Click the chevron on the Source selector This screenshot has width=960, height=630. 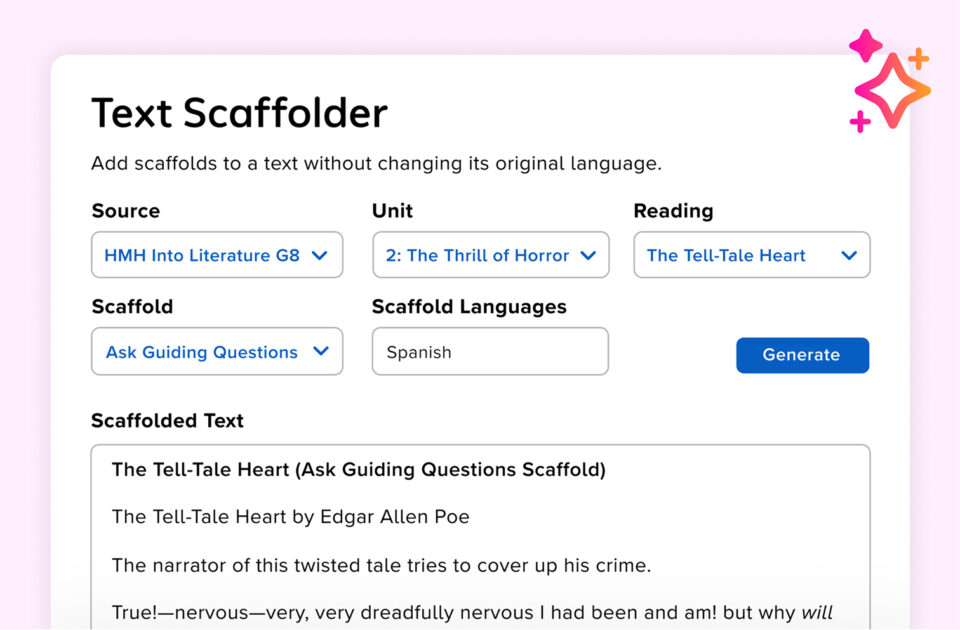point(322,255)
